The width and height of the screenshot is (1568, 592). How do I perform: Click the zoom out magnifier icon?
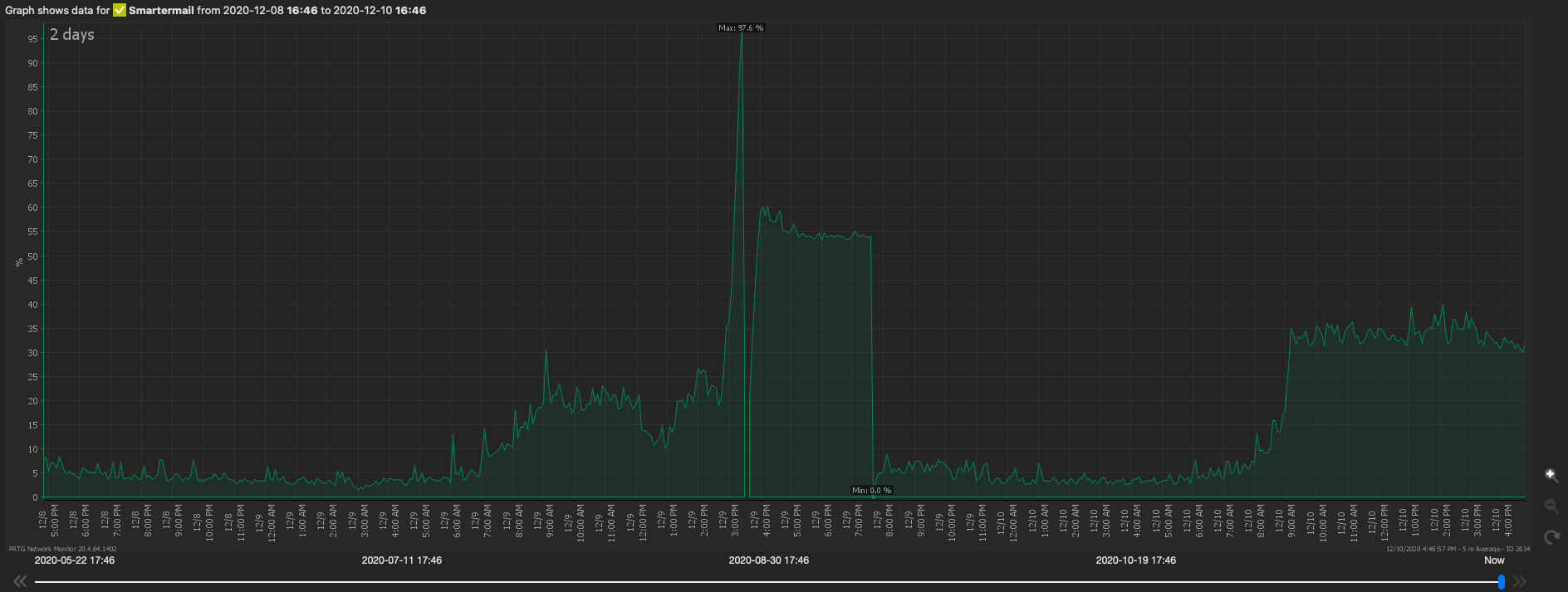pyautogui.click(x=1551, y=506)
